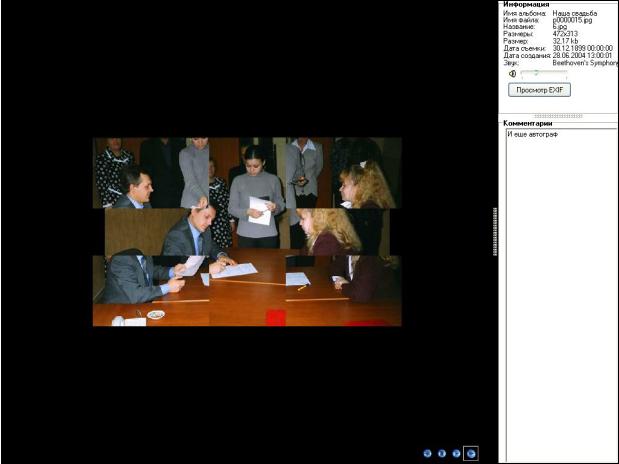The width and height of the screenshot is (619, 464).
Task: Click the image dimensions value 472x313
Action: click(x=566, y=34)
